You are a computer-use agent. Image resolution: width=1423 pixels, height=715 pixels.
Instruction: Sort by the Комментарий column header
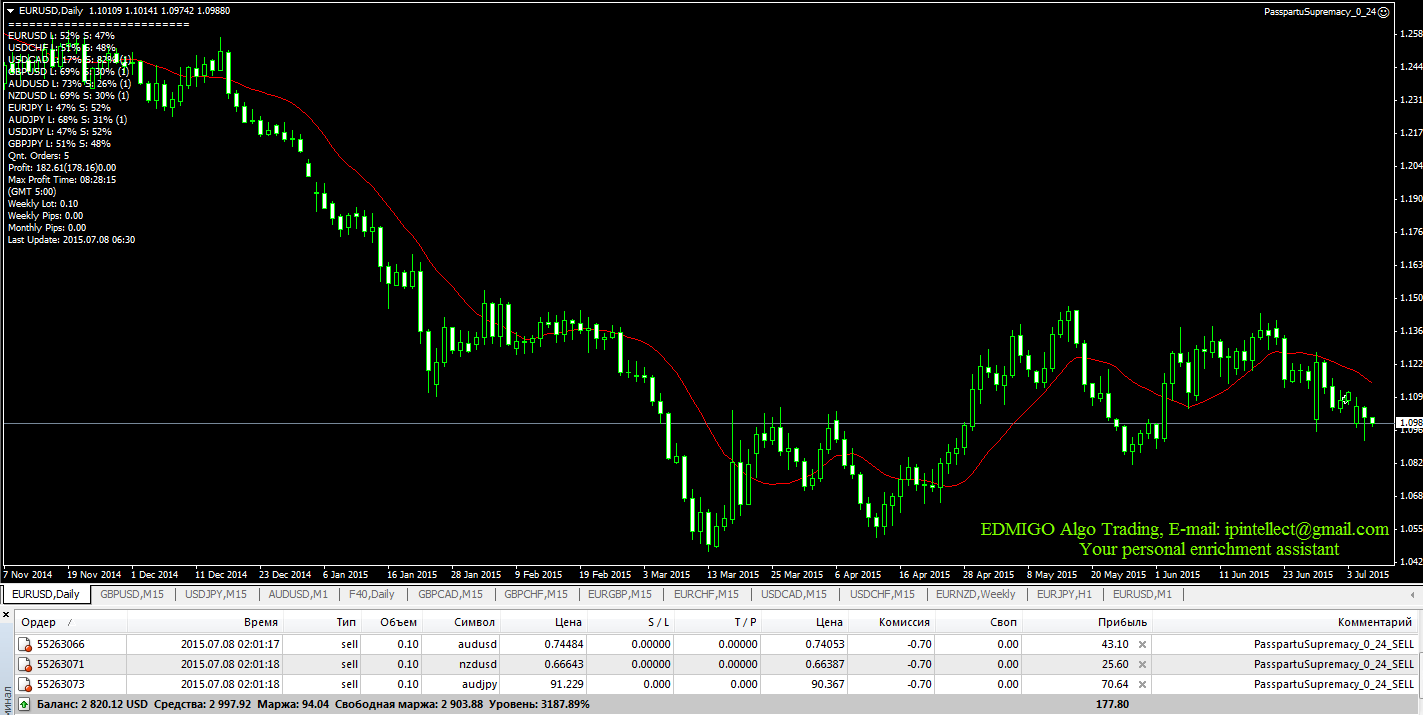(1285, 622)
